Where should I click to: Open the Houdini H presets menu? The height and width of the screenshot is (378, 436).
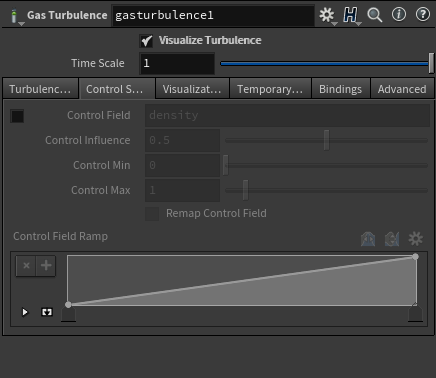pos(350,15)
